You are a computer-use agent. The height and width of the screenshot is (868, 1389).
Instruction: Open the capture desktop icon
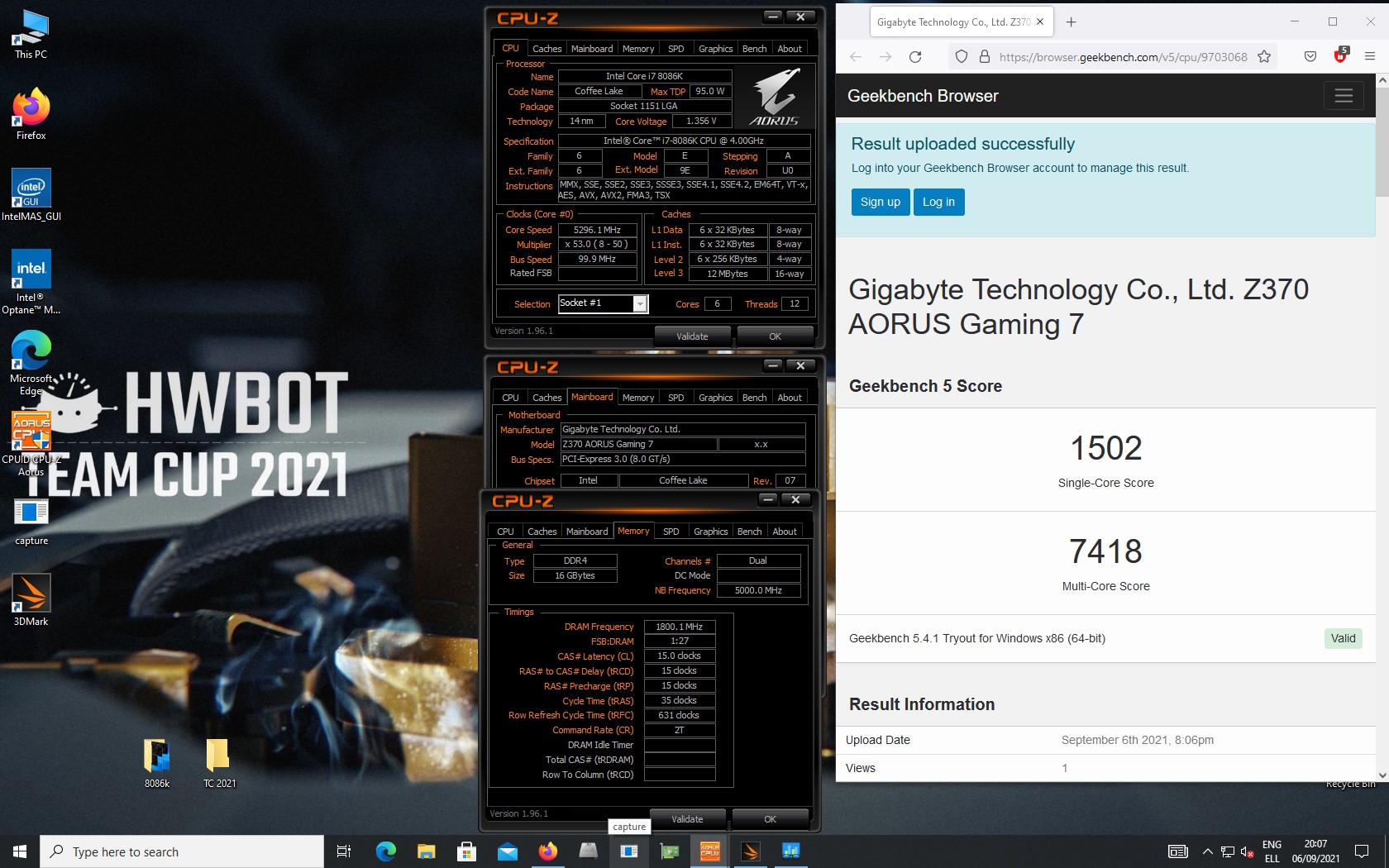pyautogui.click(x=31, y=521)
